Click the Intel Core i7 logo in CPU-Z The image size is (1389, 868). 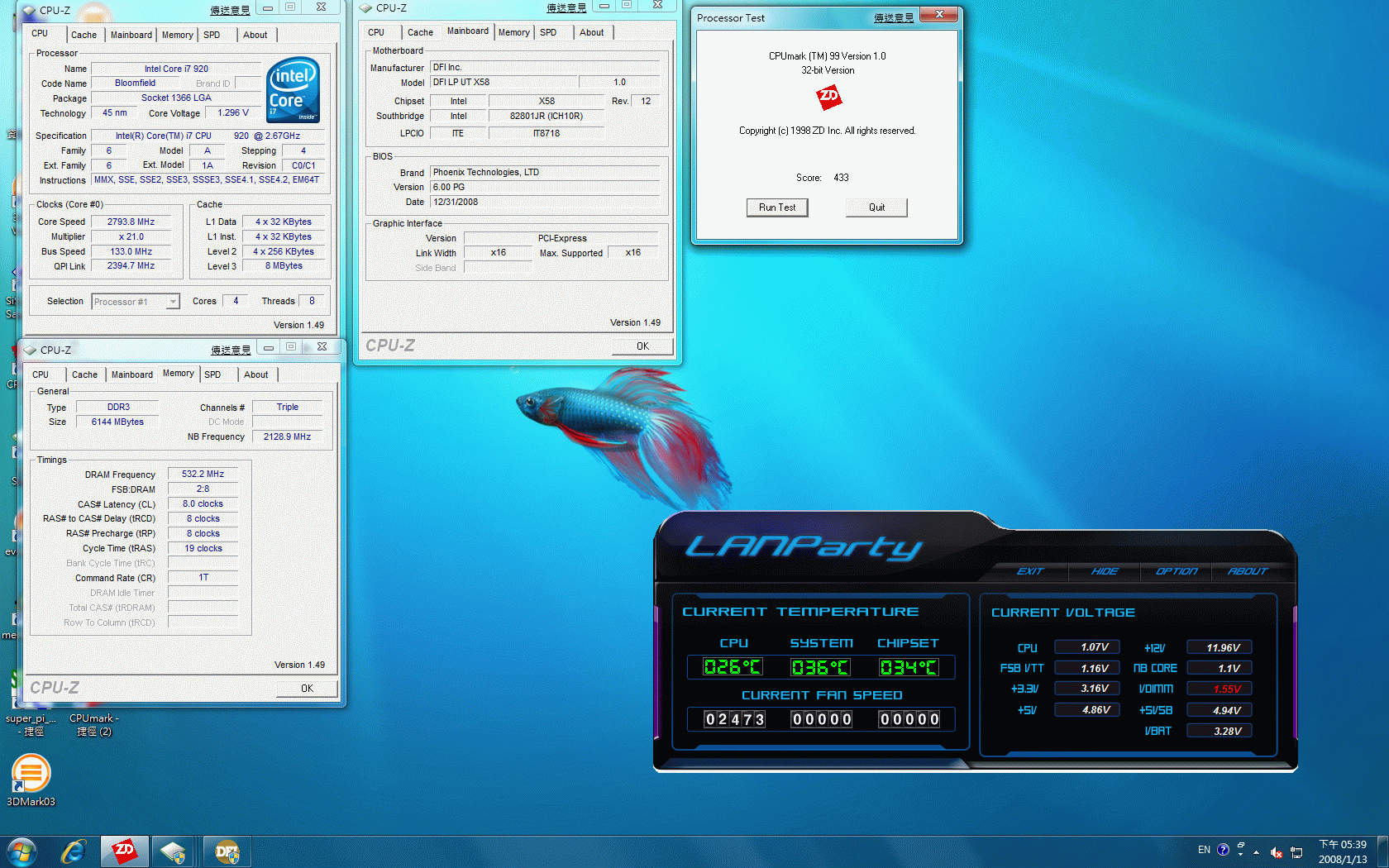click(x=293, y=90)
